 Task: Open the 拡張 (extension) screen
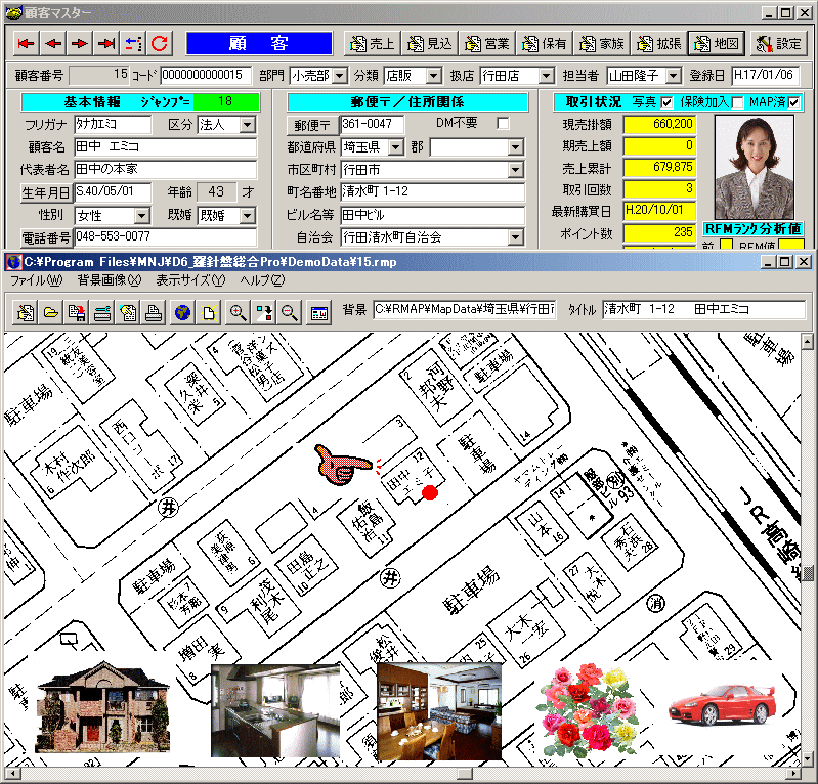point(659,43)
